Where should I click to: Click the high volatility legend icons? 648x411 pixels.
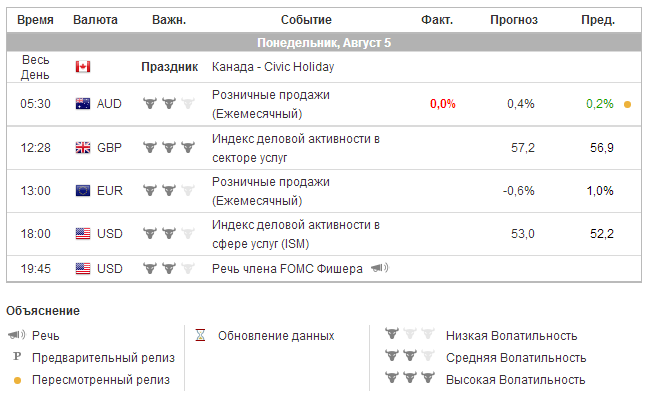[411, 380]
